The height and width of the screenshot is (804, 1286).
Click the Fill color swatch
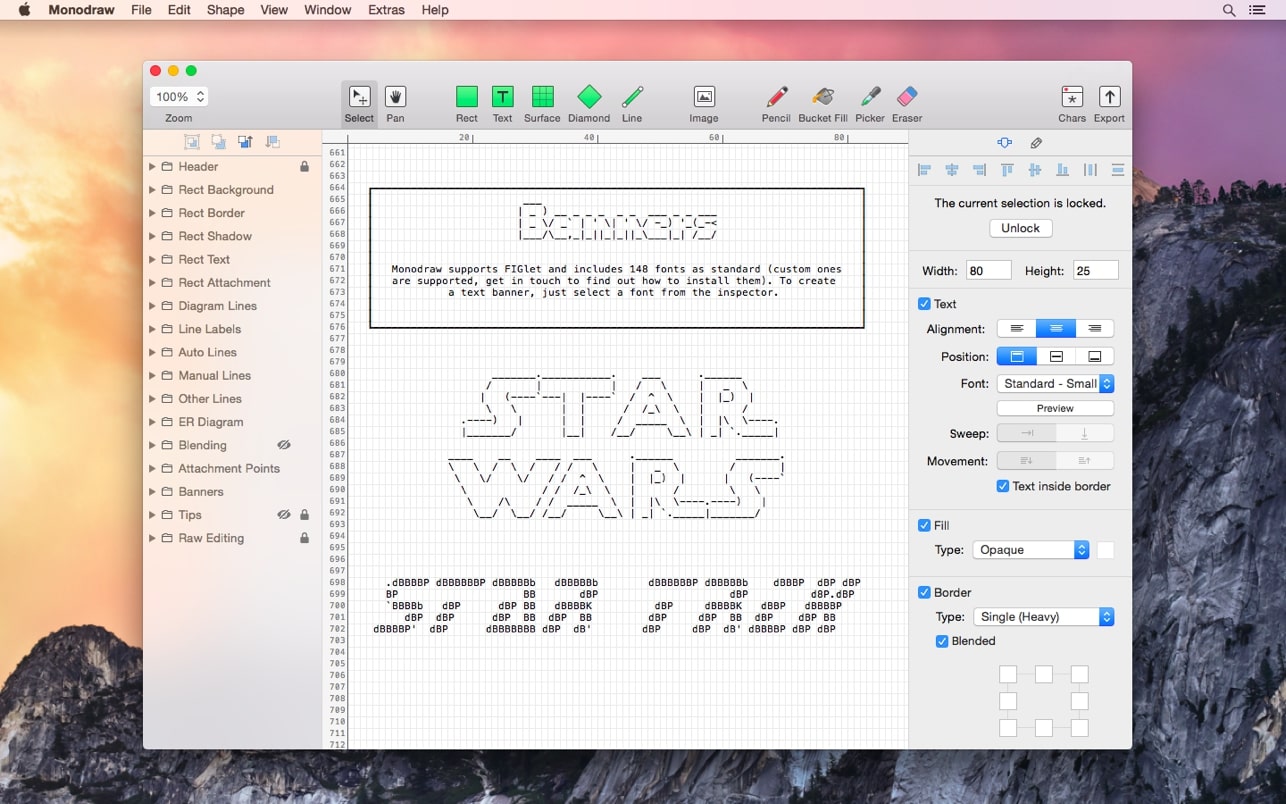pos(1105,549)
